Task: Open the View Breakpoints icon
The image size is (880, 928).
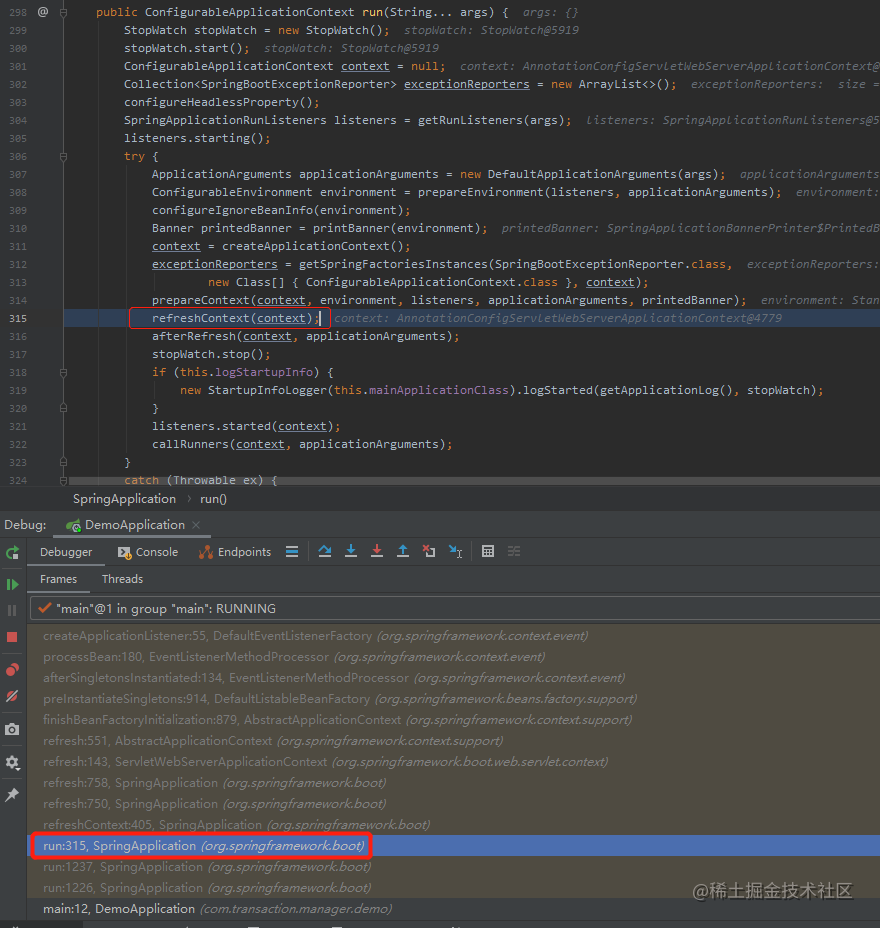Action: 12,670
